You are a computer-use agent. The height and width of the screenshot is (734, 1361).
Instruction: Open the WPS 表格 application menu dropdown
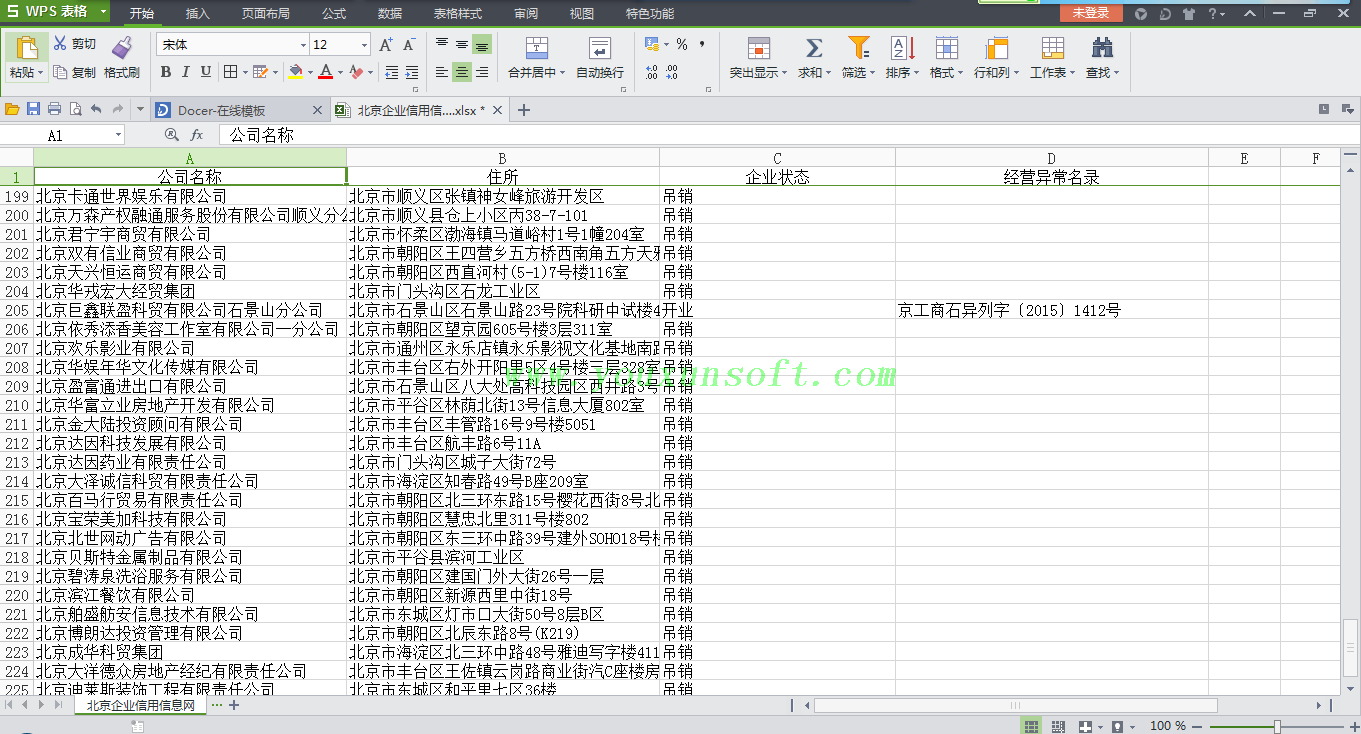104,13
